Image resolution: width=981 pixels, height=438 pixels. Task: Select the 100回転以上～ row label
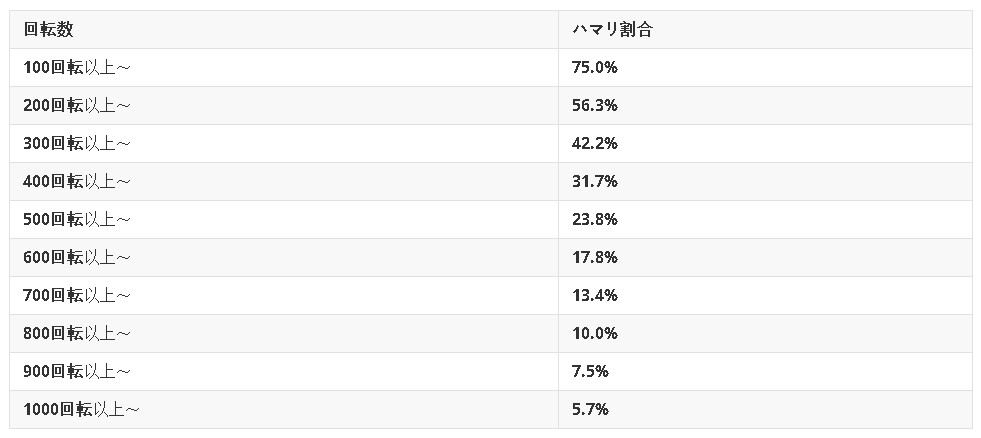point(77,68)
